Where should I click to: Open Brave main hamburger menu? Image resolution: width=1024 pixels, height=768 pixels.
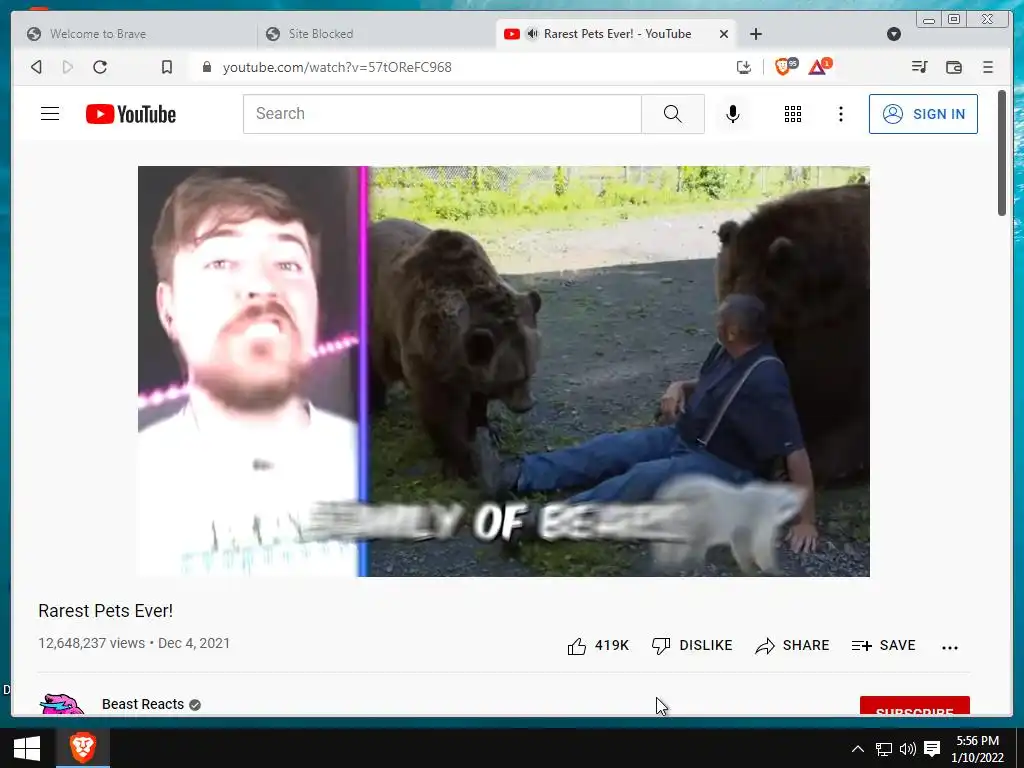987,67
